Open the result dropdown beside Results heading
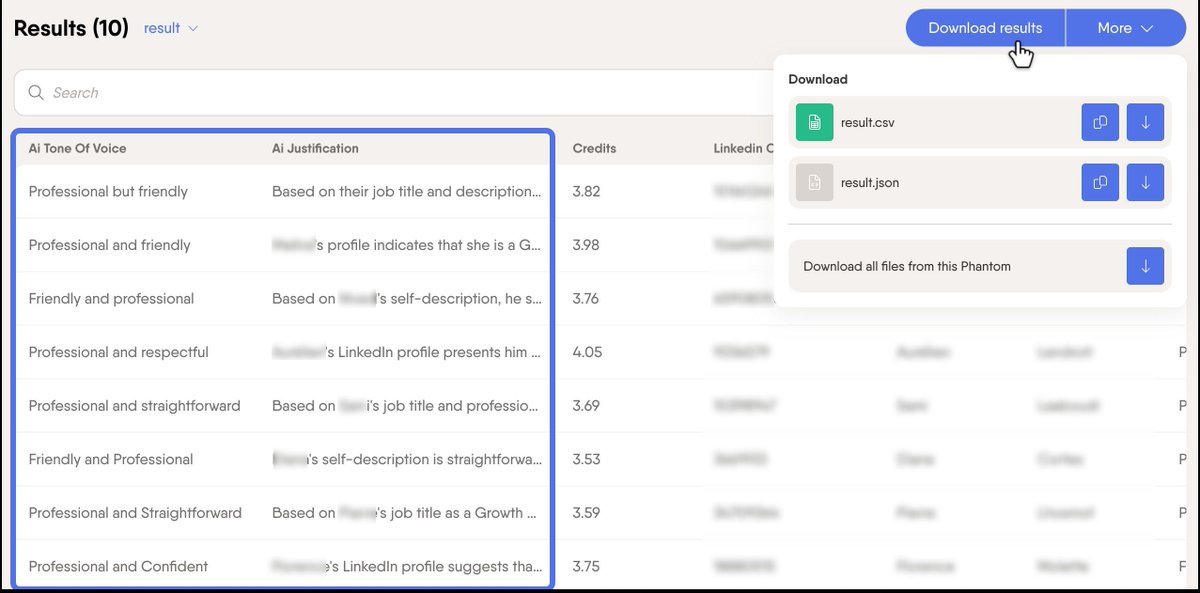The height and width of the screenshot is (593, 1200). coord(170,28)
